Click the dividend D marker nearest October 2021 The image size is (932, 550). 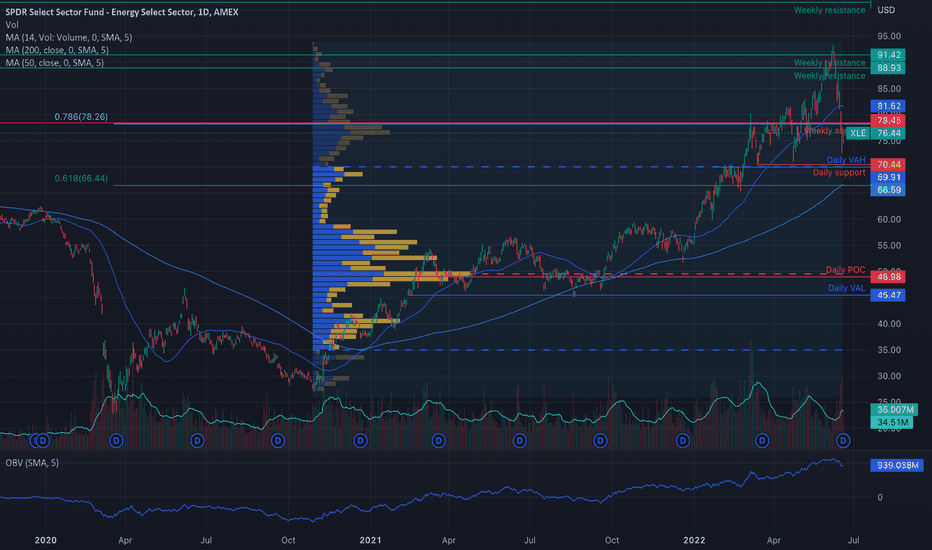600,441
